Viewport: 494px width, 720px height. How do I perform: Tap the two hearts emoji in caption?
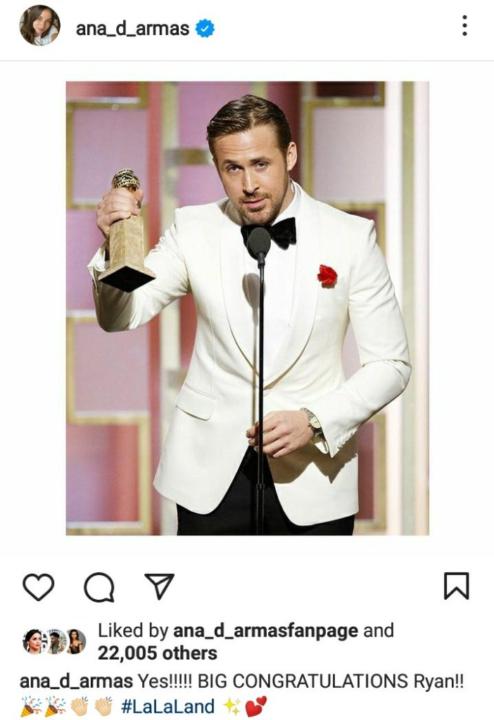256,706
